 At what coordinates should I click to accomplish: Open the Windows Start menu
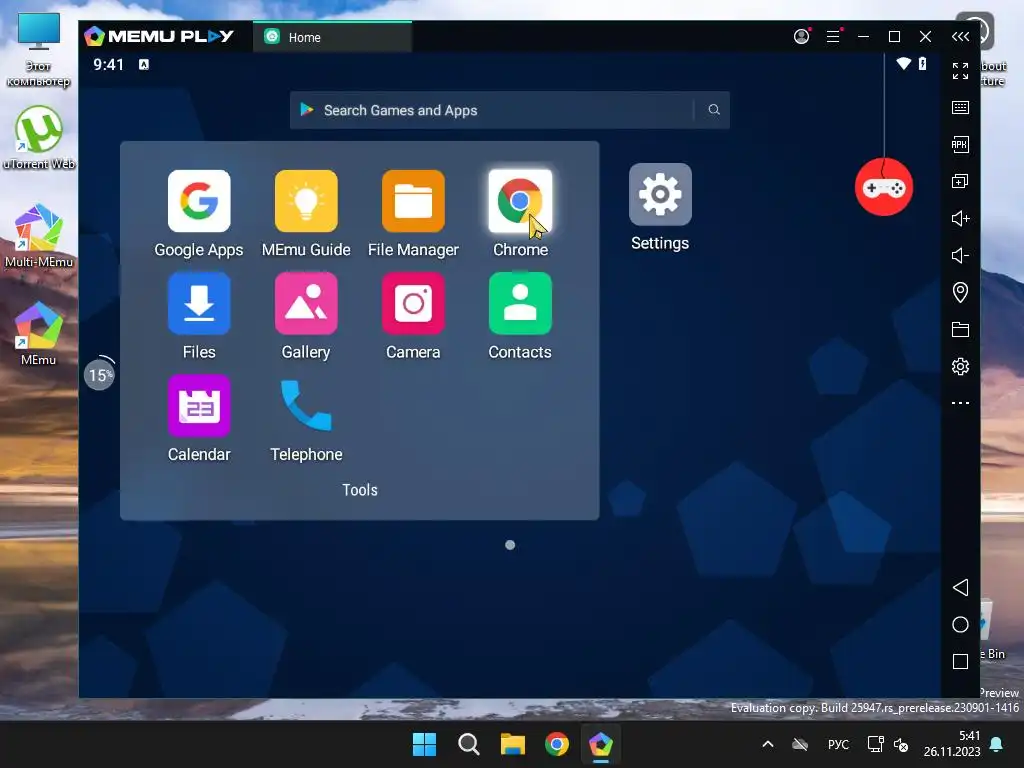pos(424,744)
